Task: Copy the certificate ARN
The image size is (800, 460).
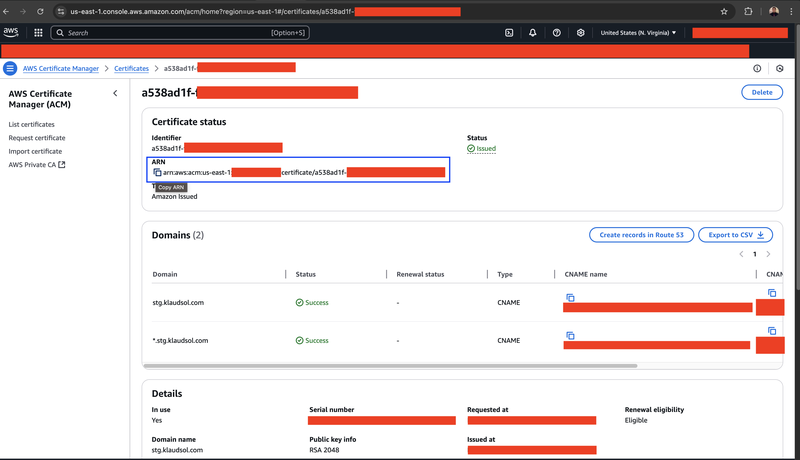Action: (157, 172)
